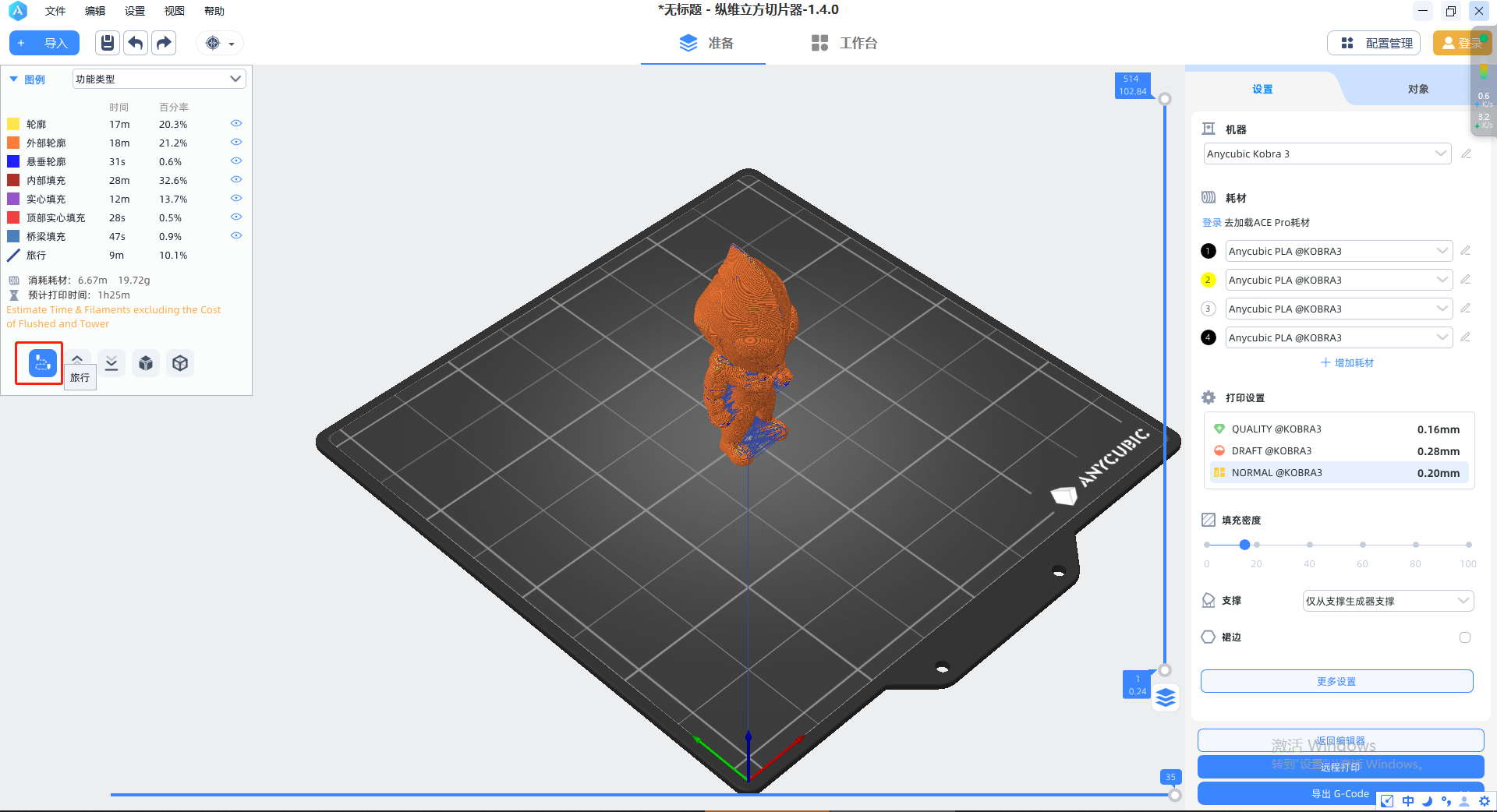Click the horizontal move slider end handle
Screen dimensions: 1497x812
[x=1175, y=795]
